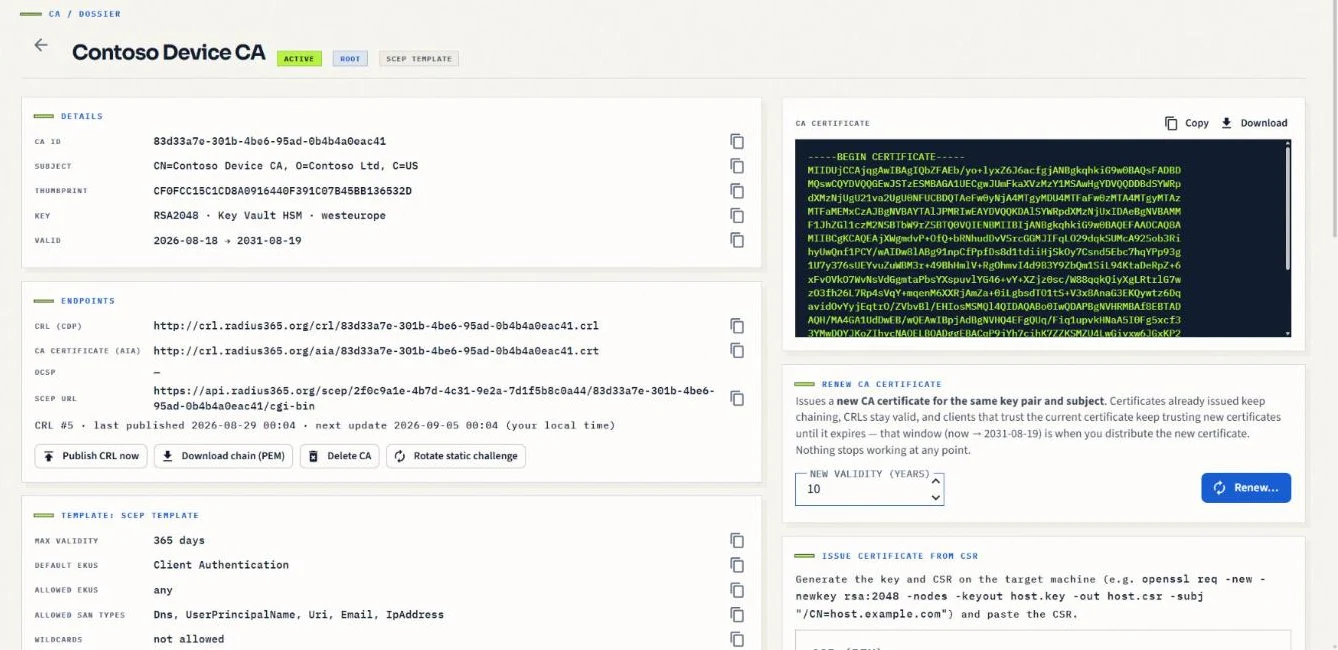The width and height of the screenshot is (1338, 650).
Task: Click Publish CRL now button
Action: (x=91, y=456)
